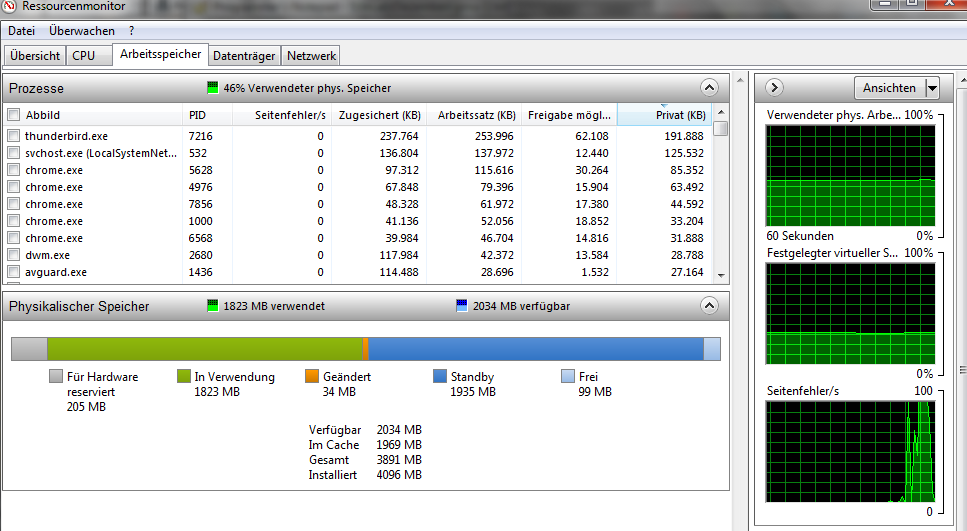967x531 pixels.
Task: Open the Ansichten dropdown arrow
Action: (932, 88)
